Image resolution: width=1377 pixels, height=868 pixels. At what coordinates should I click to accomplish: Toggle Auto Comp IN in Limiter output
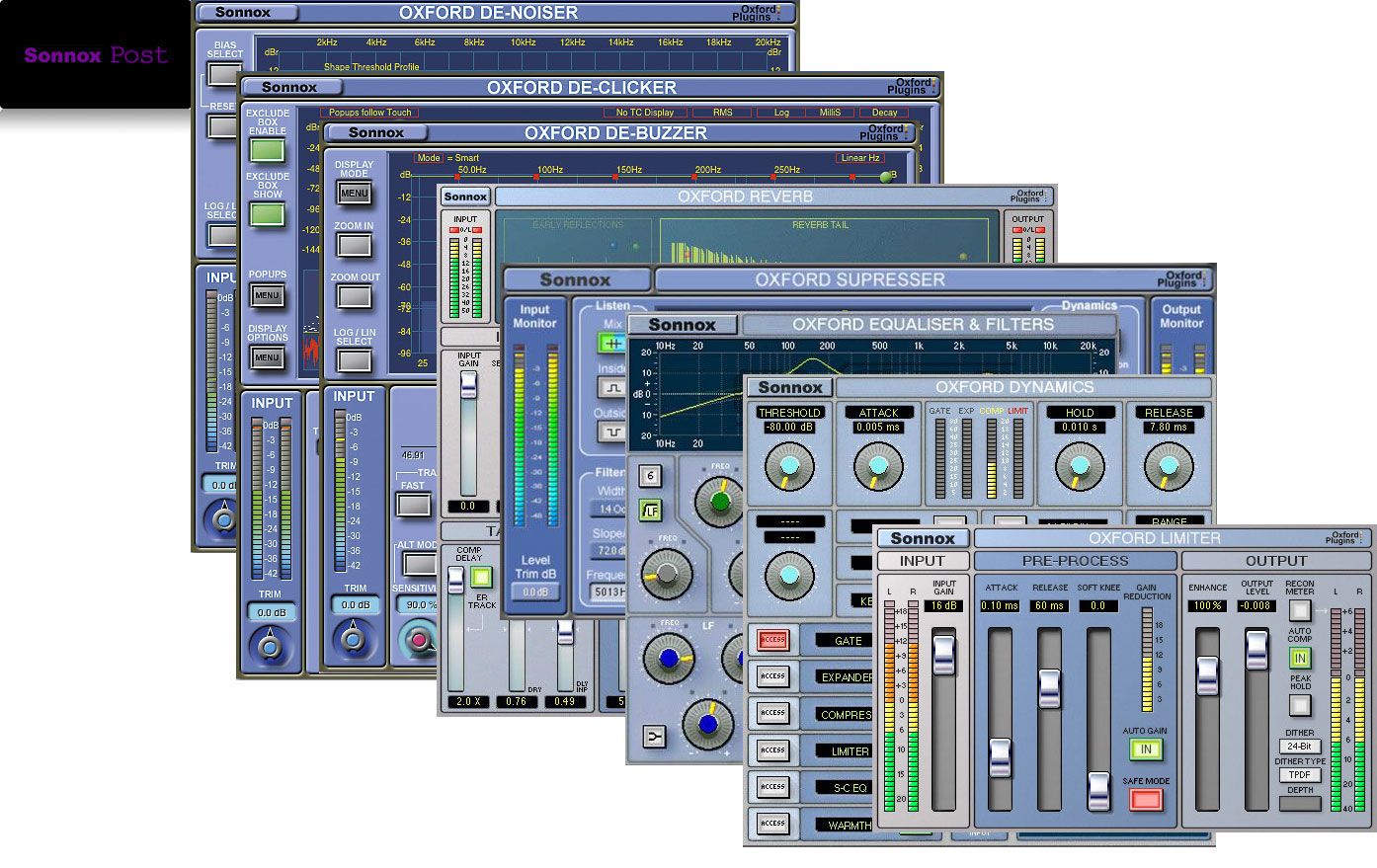pos(1300,658)
